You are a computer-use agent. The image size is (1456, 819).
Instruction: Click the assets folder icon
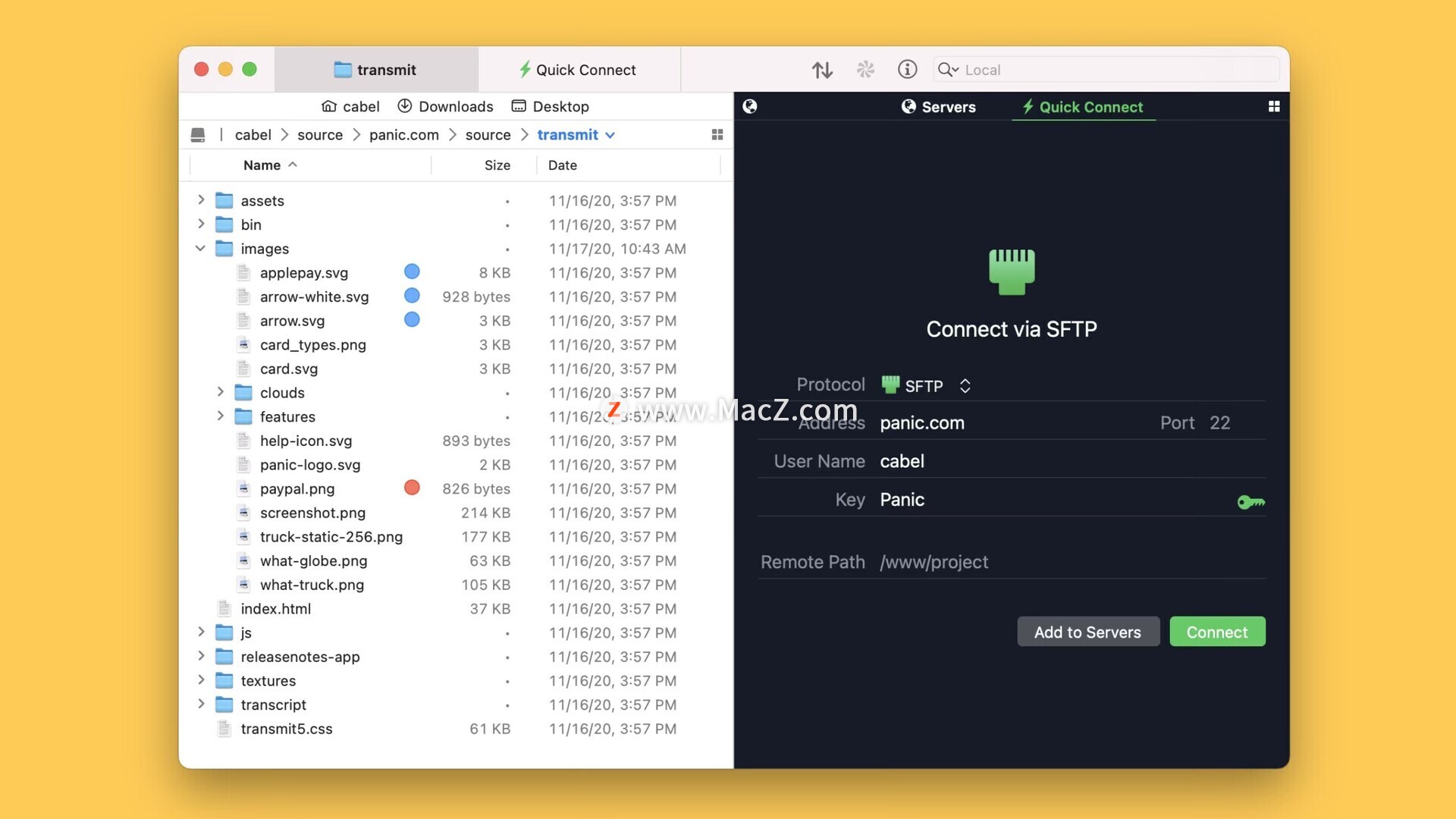pyautogui.click(x=224, y=200)
